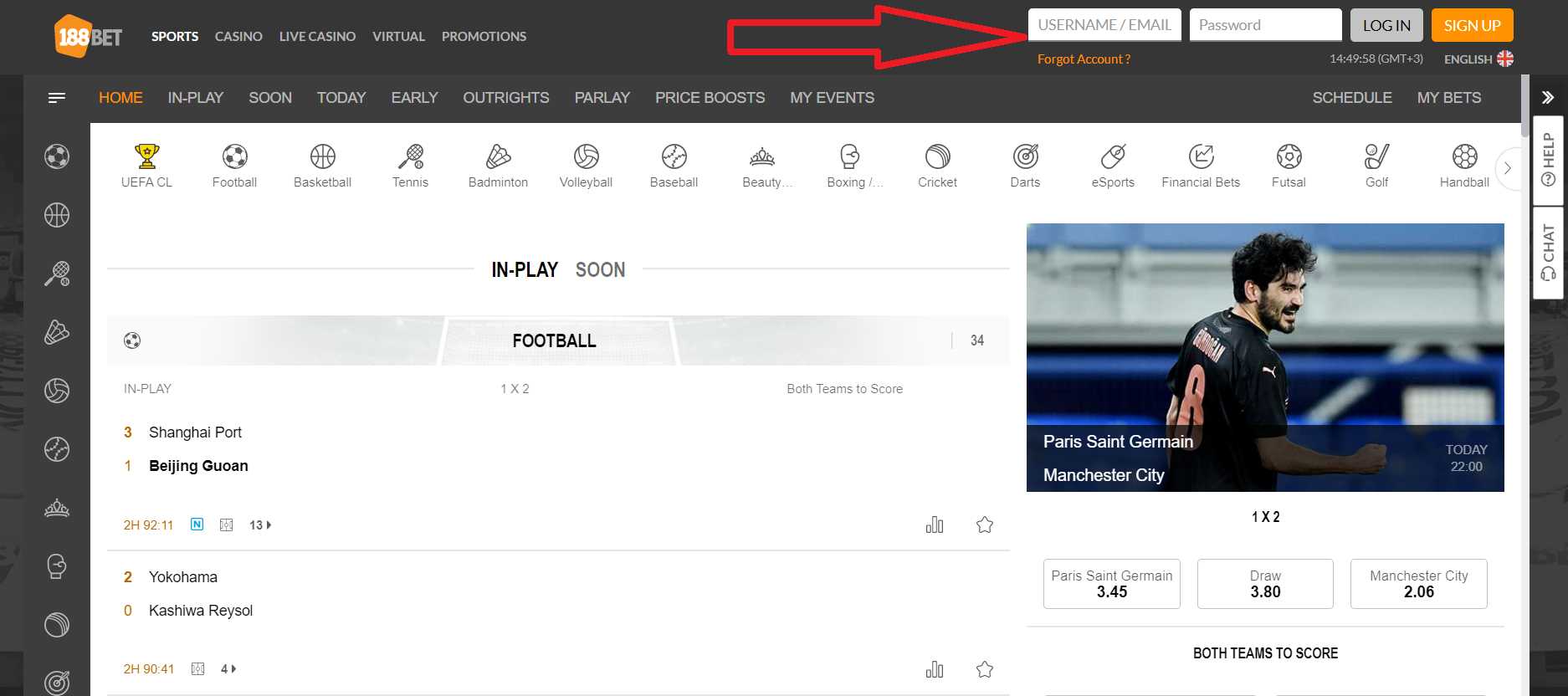The width and height of the screenshot is (1568, 696).
Task: Switch to the IN-PLAY nav tab
Action: 195,98
